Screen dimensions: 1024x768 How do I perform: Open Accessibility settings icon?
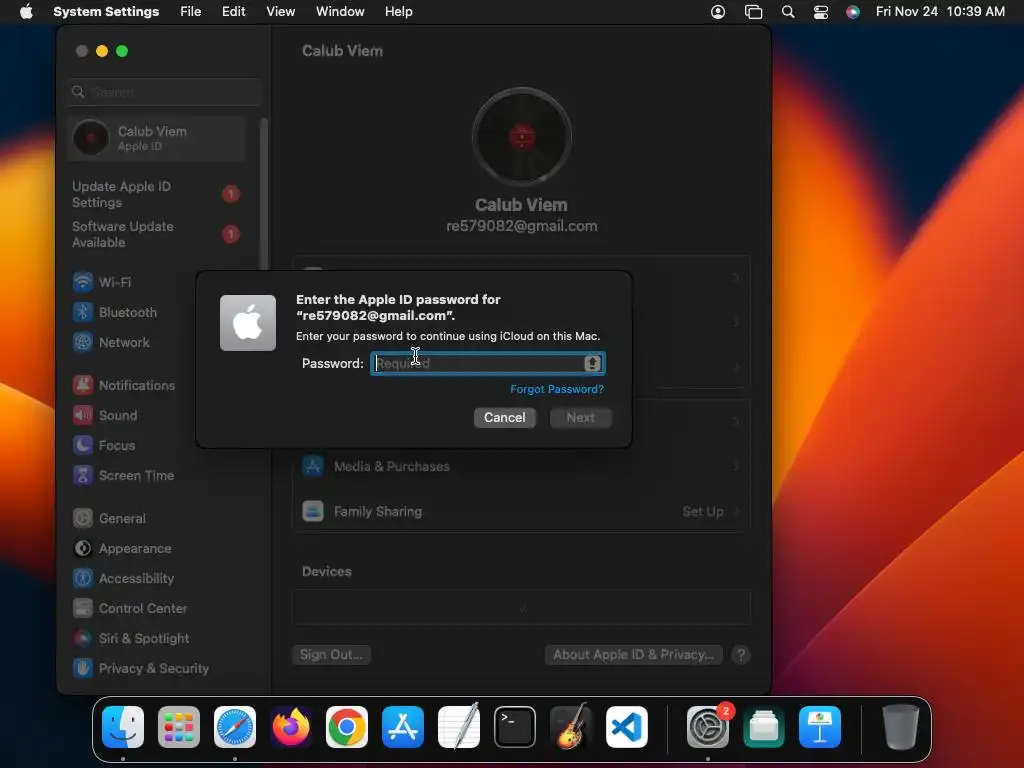[83, 579]
